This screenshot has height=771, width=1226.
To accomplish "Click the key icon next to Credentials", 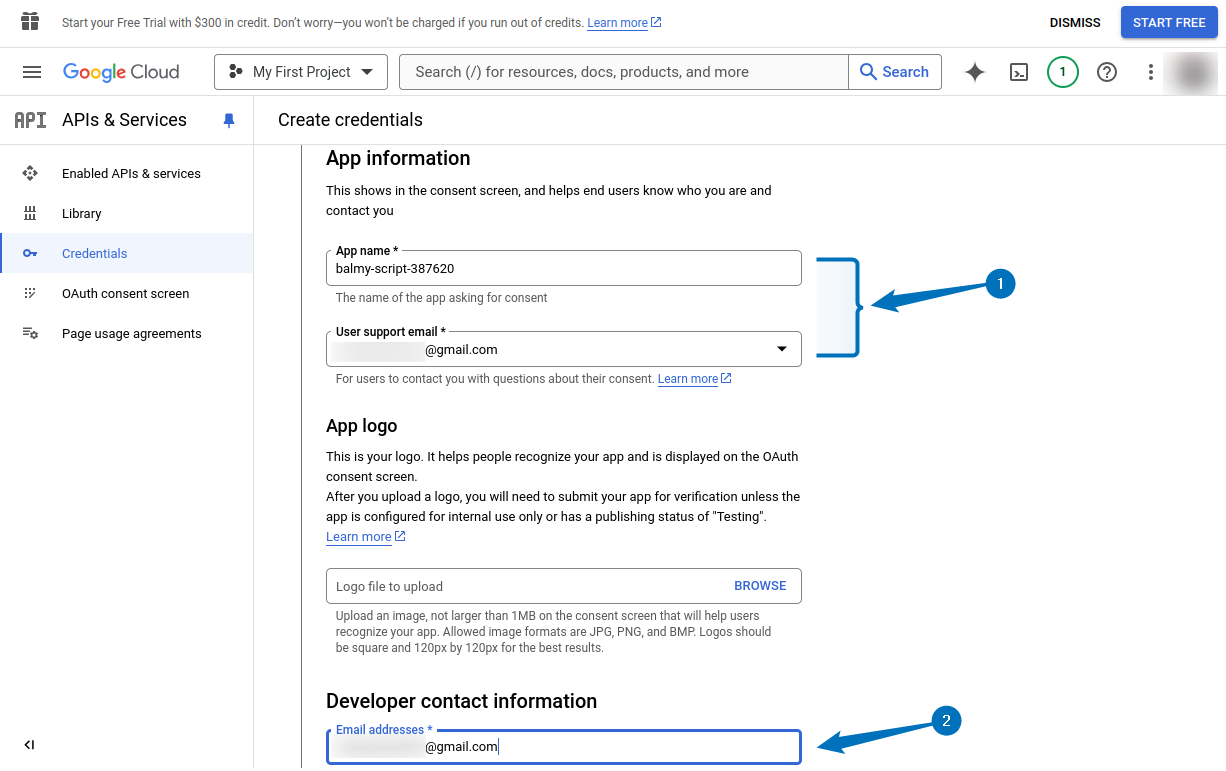I will pyautogui.click(x=30, y=253).
